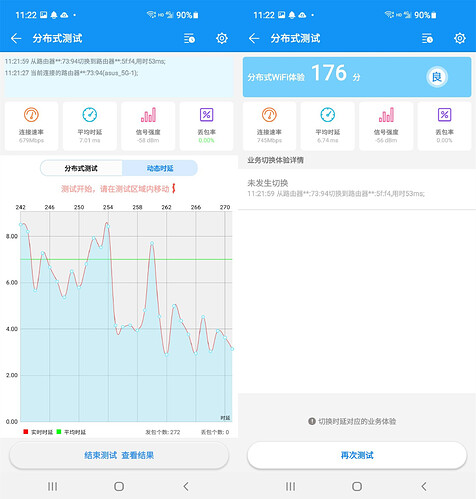Tap the 分布式WiFi体验 176 分 score banner
Screen dimensions: 476x499
(x=357, y=77)
